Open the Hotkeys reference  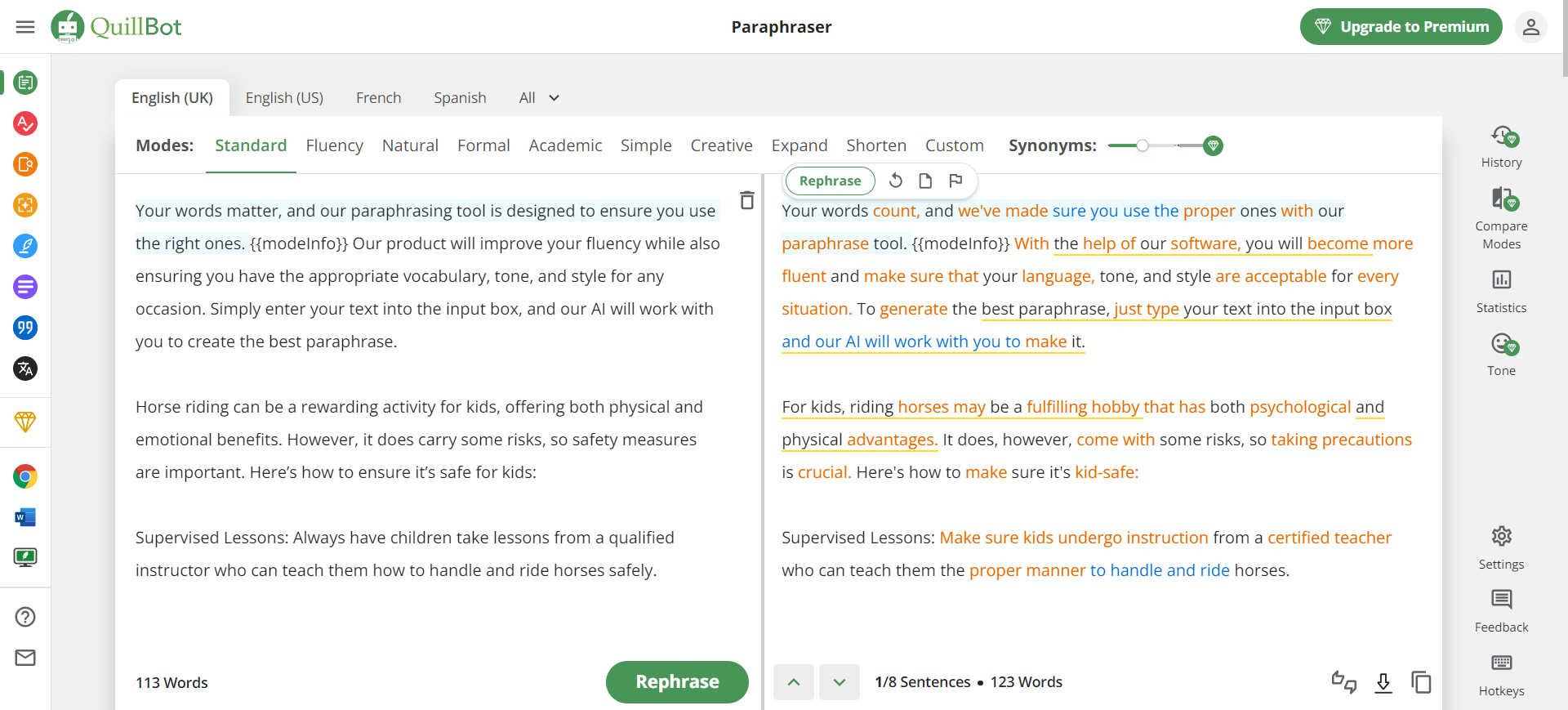tap(1501, 674)
